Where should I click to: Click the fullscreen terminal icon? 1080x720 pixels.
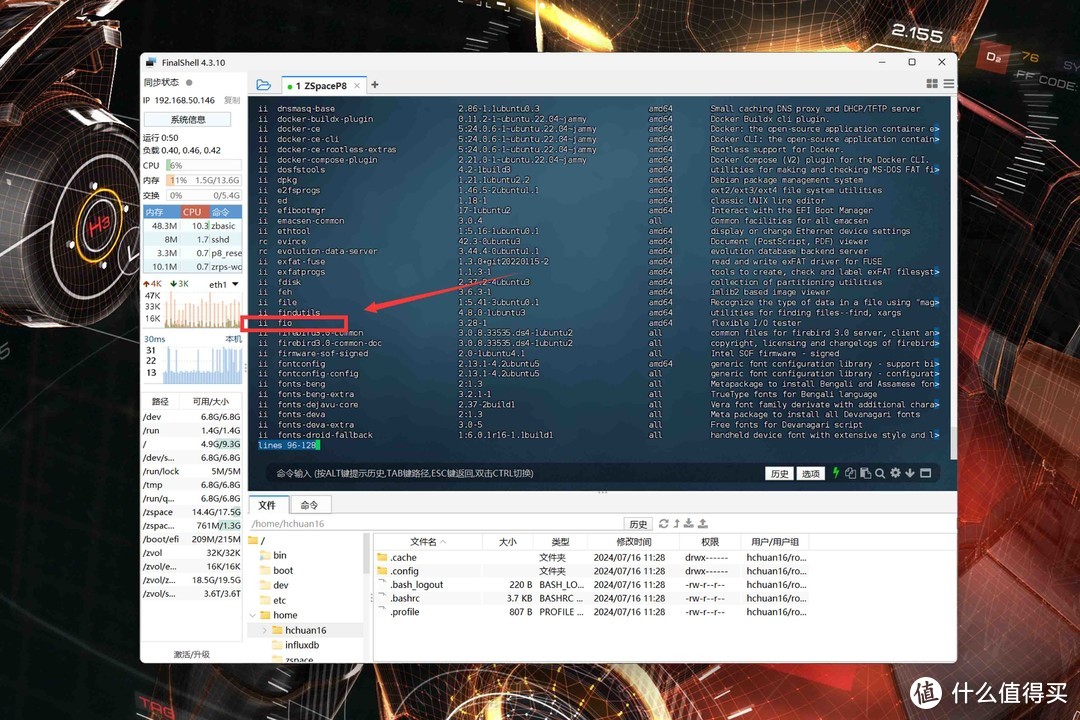(x=925, y=473)
